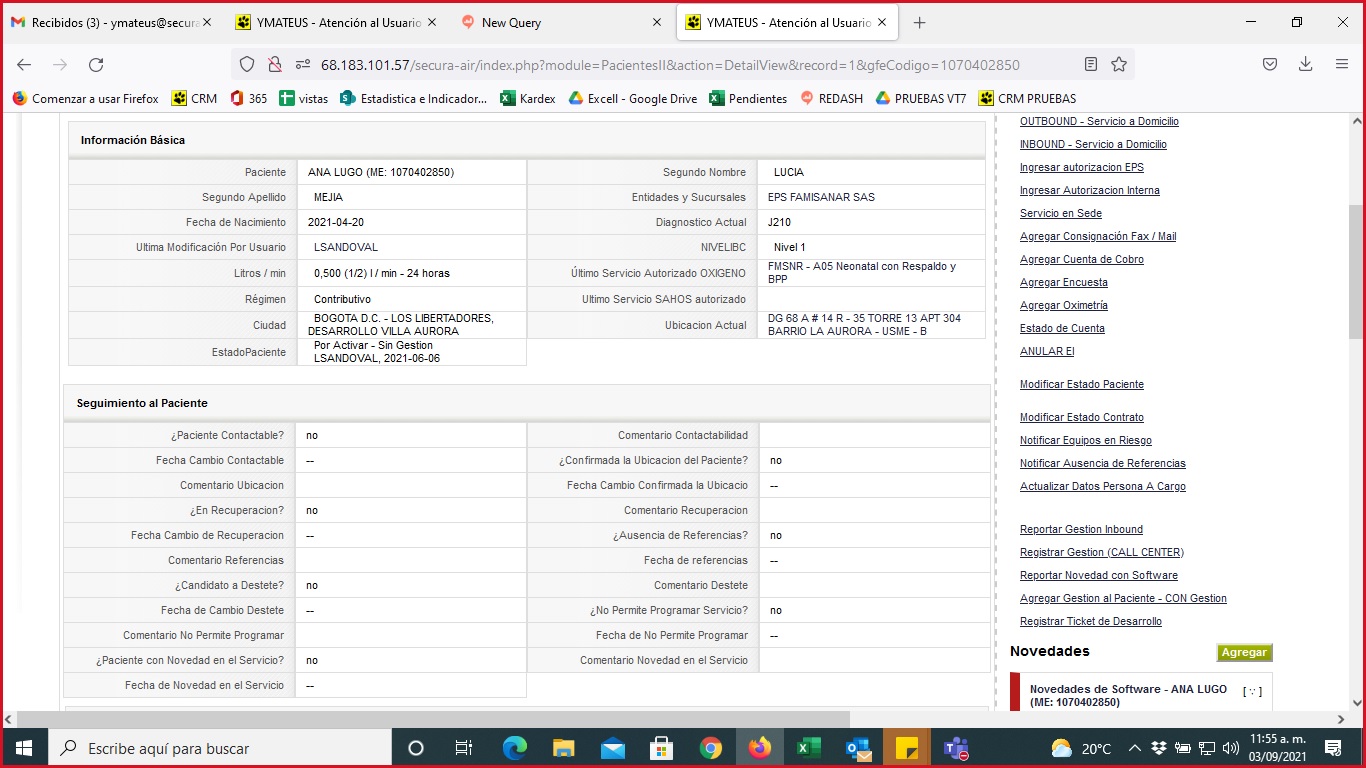The image size is (1366, 768).
Task: Click the green Agregar button in Novedades
Action: pos(1245,652)
